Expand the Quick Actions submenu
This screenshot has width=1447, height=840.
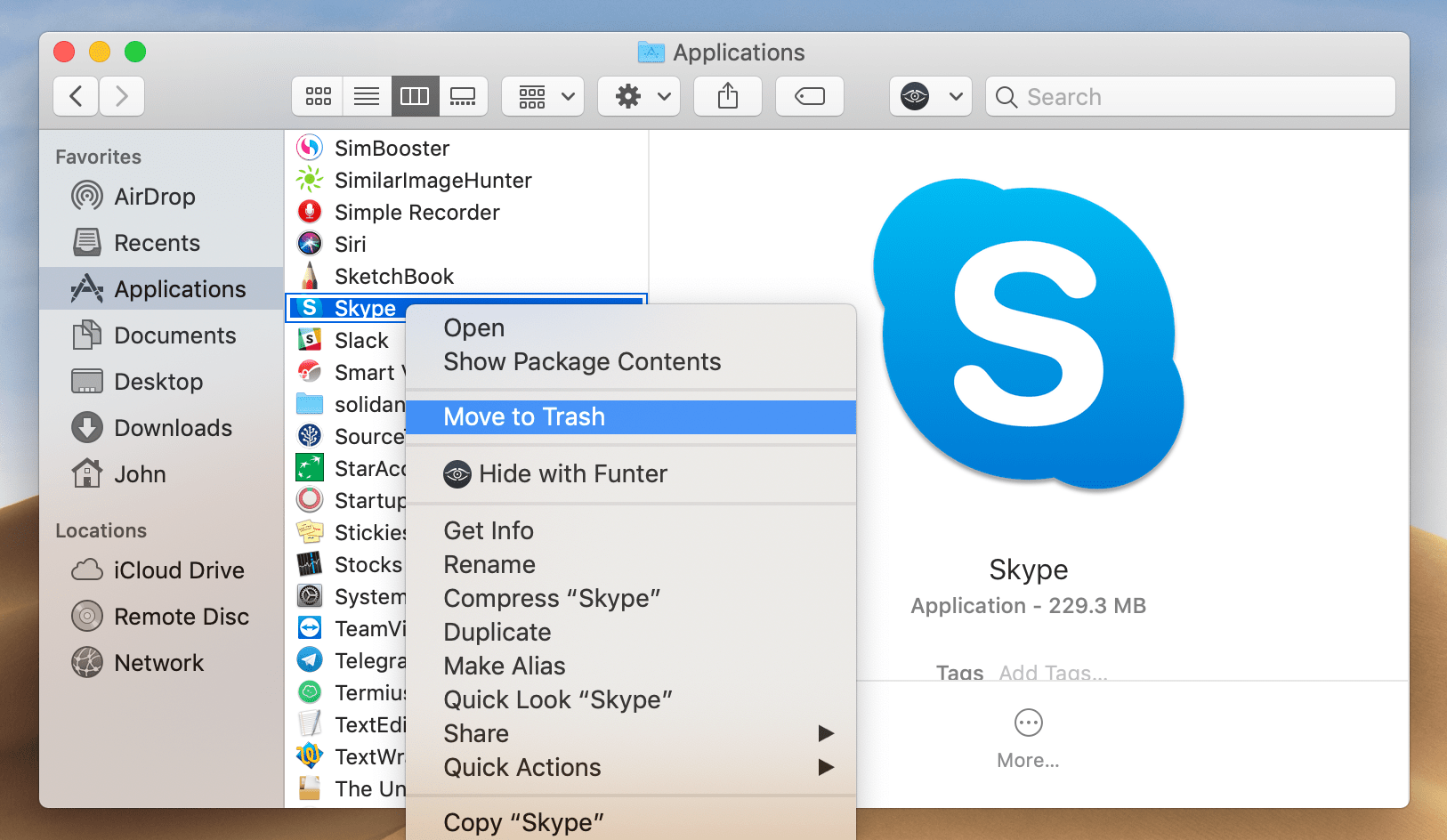(522, 767)
